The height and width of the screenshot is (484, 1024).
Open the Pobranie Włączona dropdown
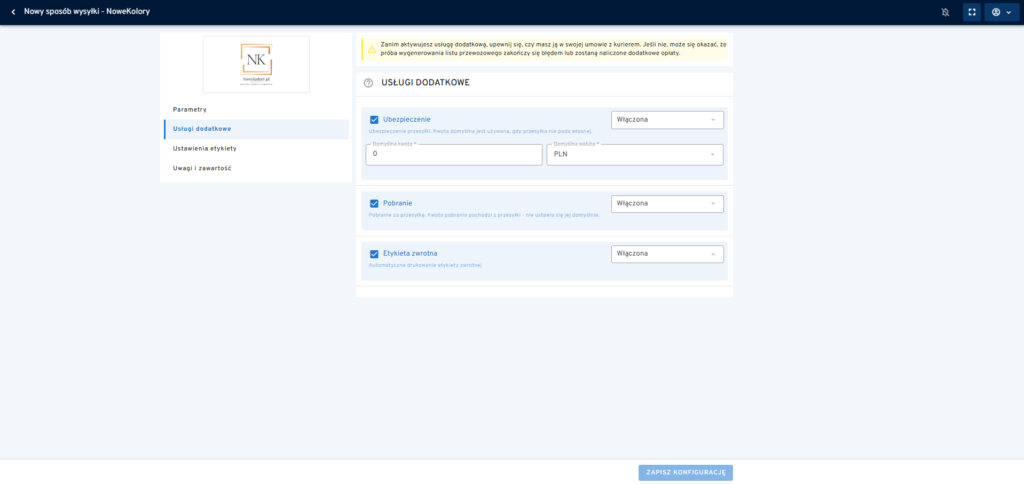tap(667, 203)
